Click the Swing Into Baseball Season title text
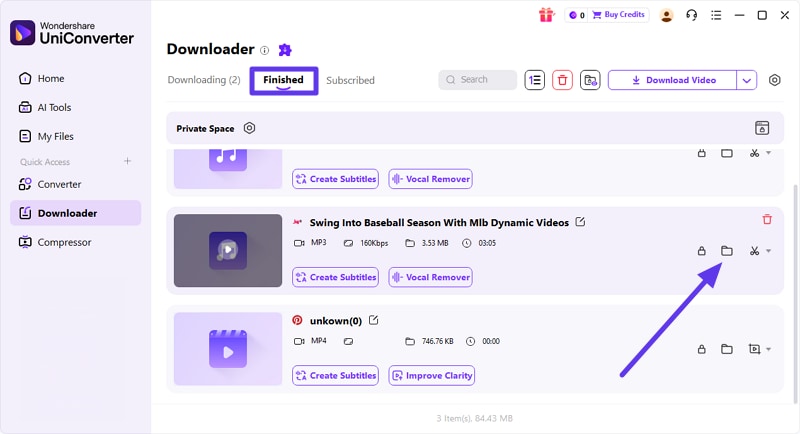Image resolution: width=800 pixels, height=434 pixels. coord(439,223)
